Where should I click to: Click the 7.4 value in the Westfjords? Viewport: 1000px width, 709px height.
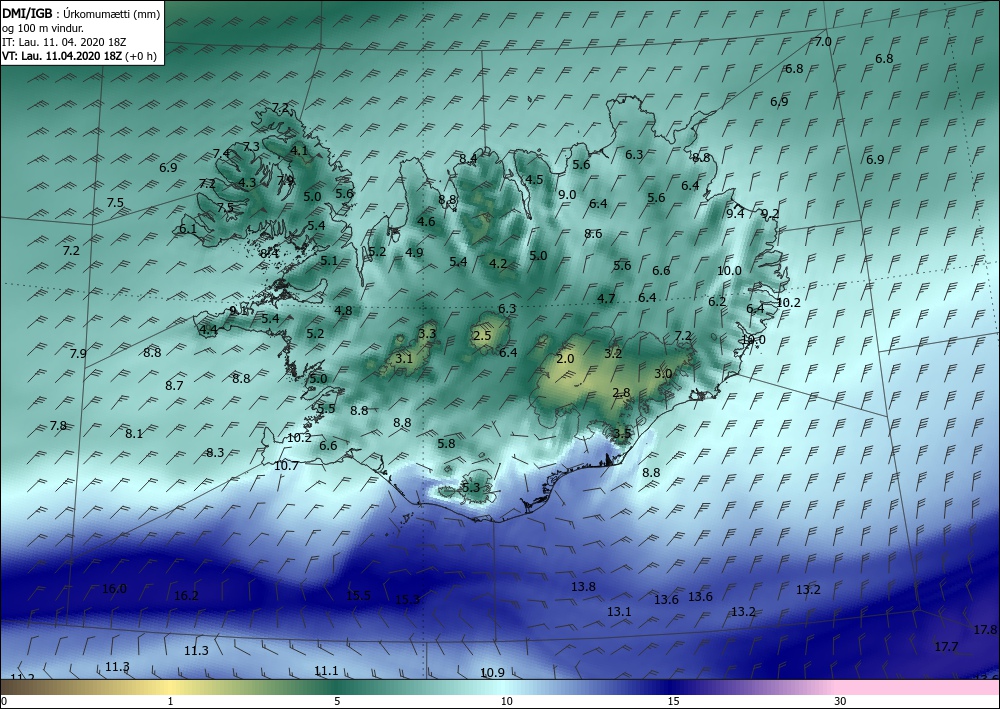click(221, 153)
